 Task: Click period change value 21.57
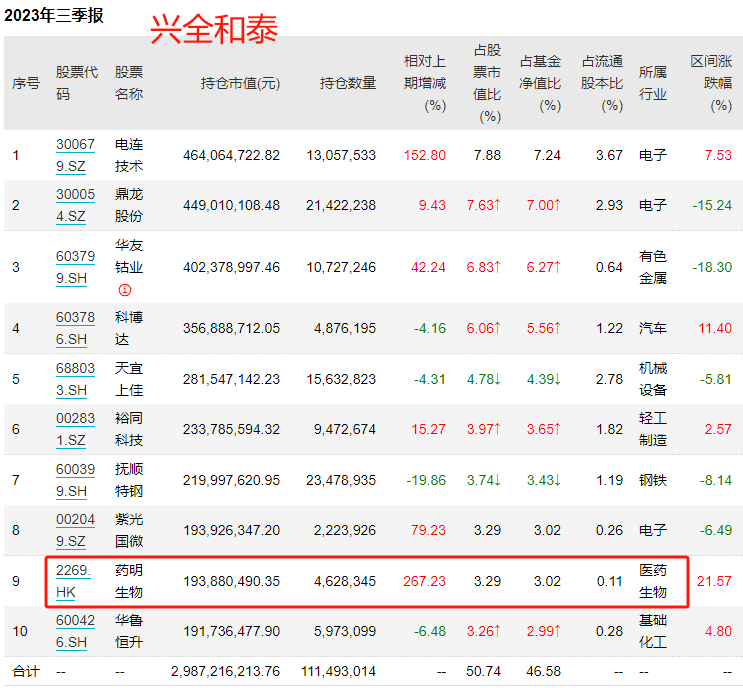[714, 581]
